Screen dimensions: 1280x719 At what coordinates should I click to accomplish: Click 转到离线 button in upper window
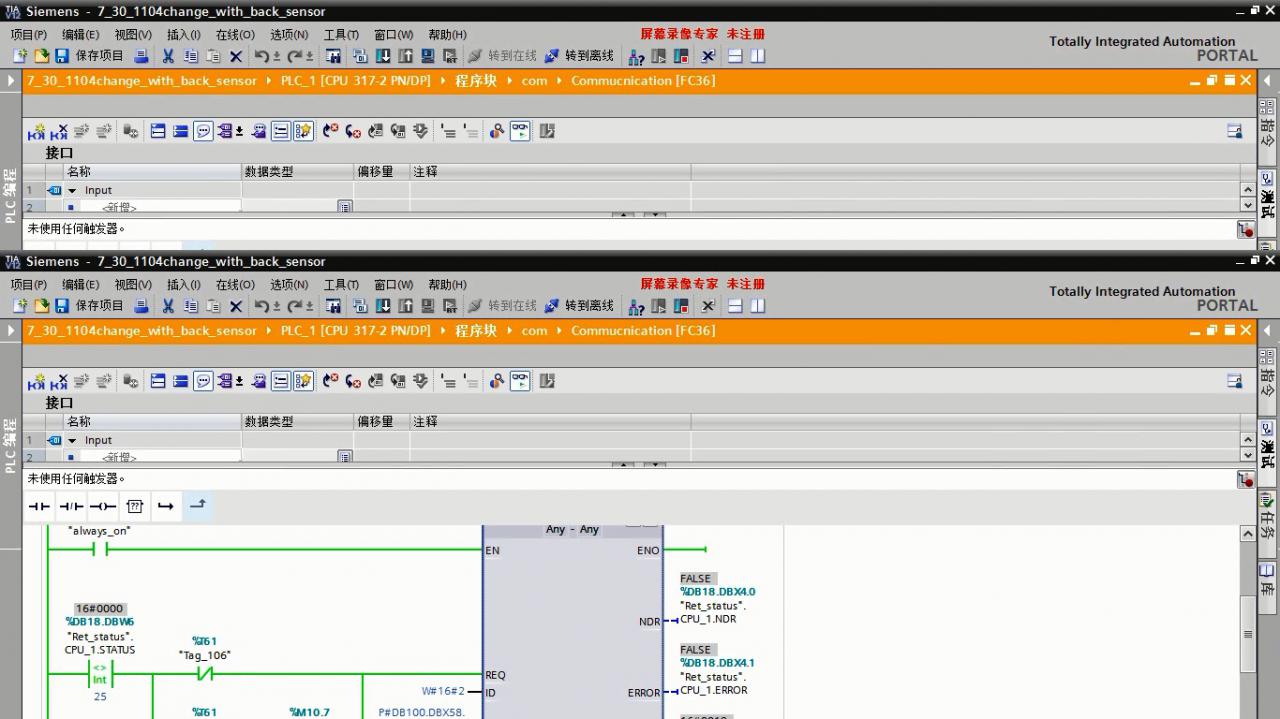tap(579, 56)
